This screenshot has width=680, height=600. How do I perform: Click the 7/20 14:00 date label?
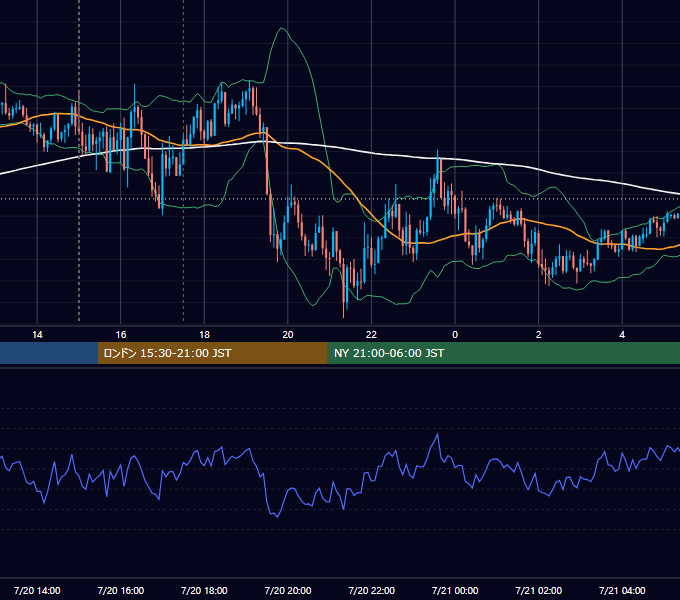click(x=37, y=590)
